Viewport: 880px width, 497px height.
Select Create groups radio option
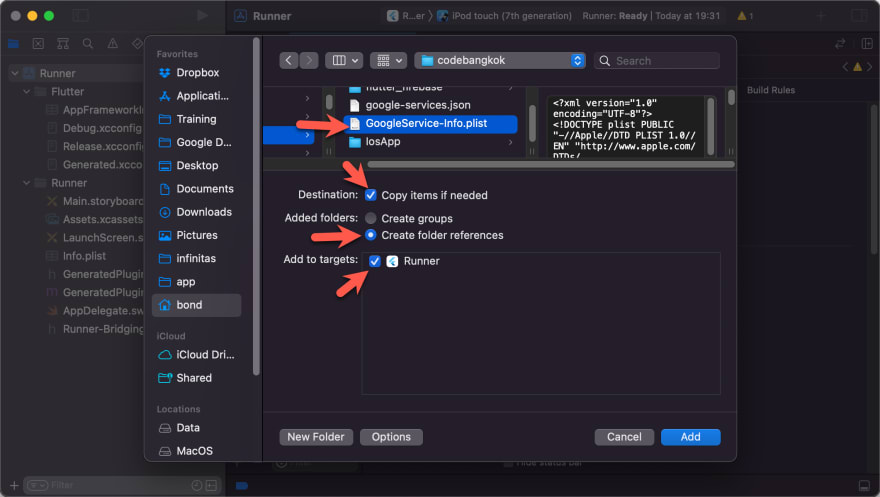pos(370,218)
